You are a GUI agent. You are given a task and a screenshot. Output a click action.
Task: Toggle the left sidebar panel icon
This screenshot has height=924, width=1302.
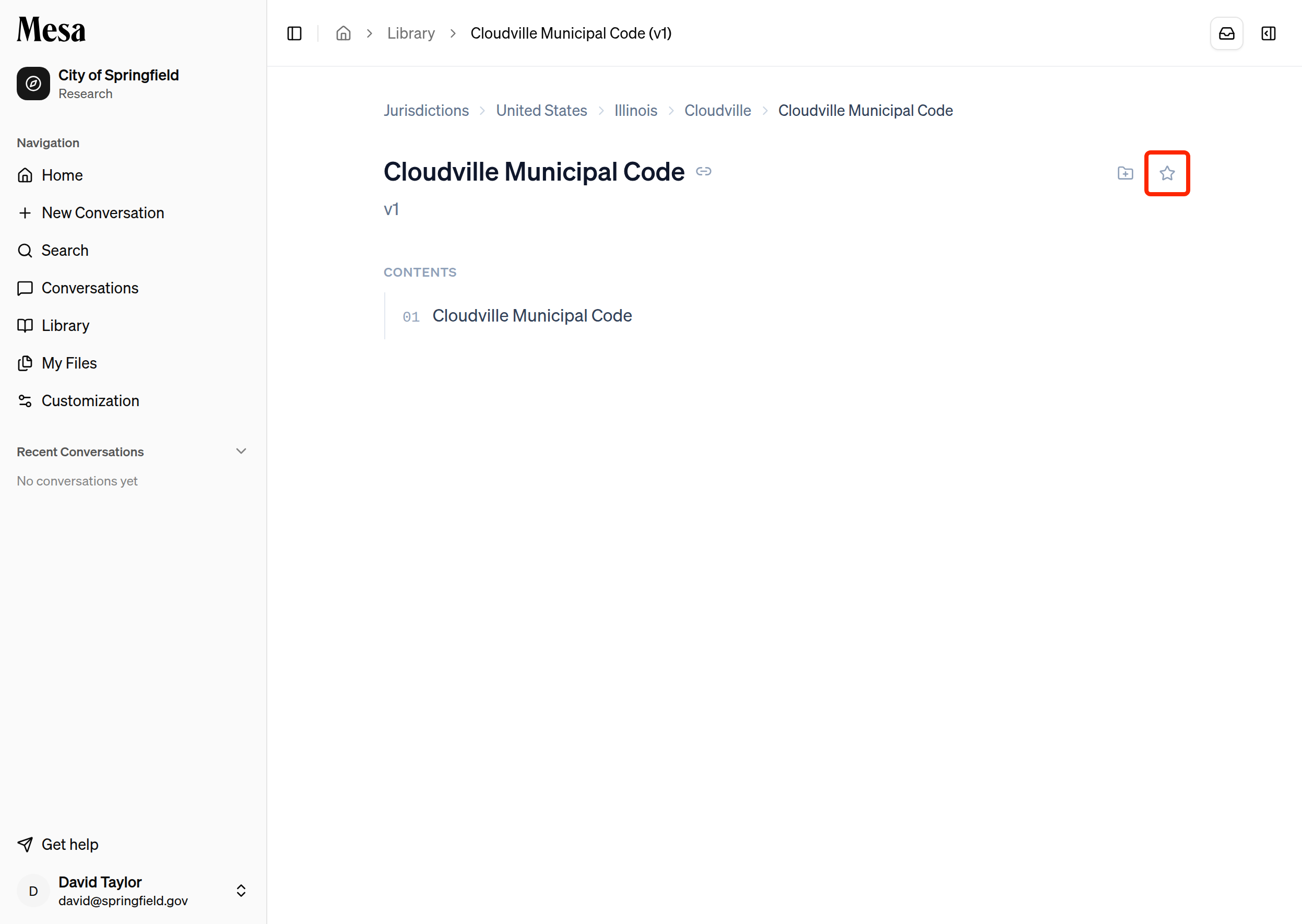(294, 33)
